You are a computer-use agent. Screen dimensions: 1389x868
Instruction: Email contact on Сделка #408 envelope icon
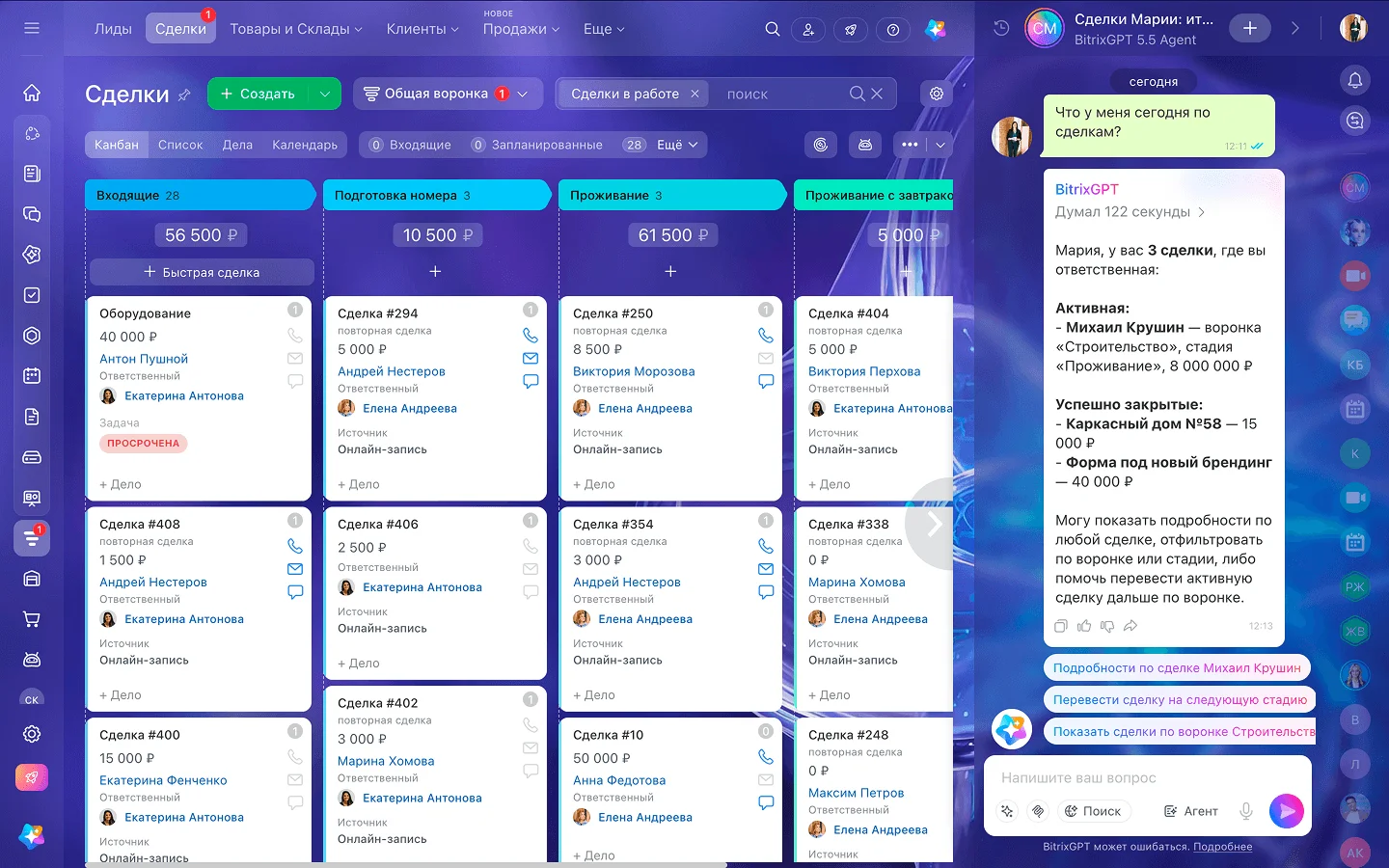point(295,569)
